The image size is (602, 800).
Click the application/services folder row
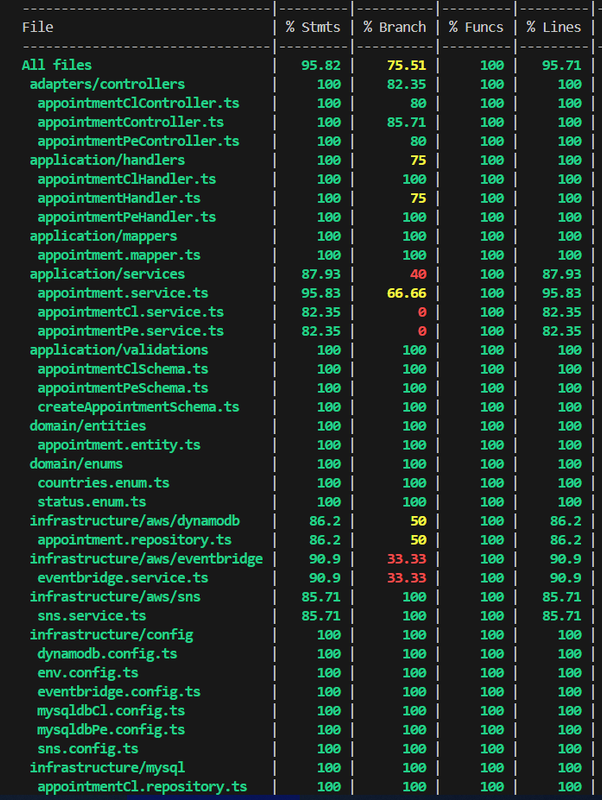click(107, 274)
